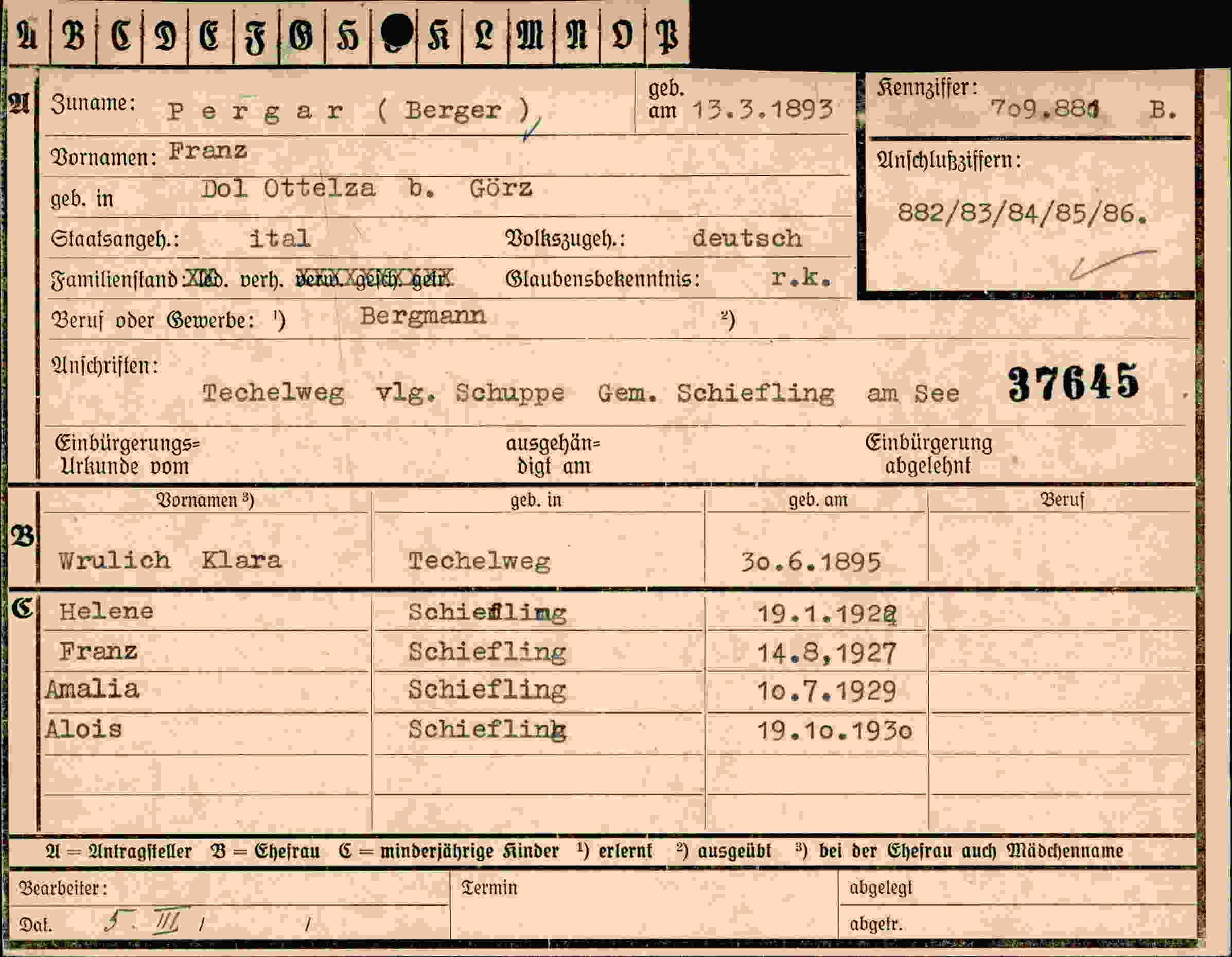
Task: Click the 'abgelegt' label
Action: pos(881,888)
